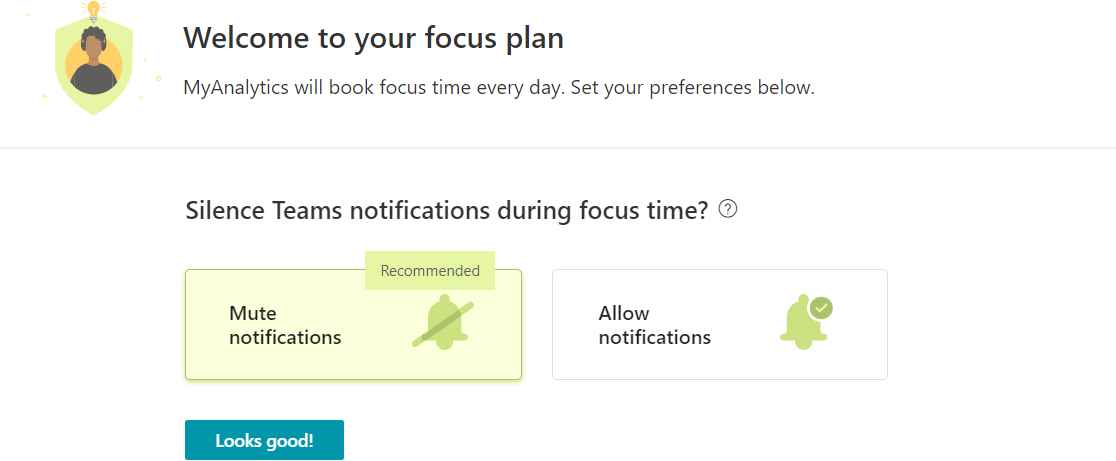The image size is (1116, 461).
Task: Click the lightbulb icon above the shield
Action: tap(94, 11)
